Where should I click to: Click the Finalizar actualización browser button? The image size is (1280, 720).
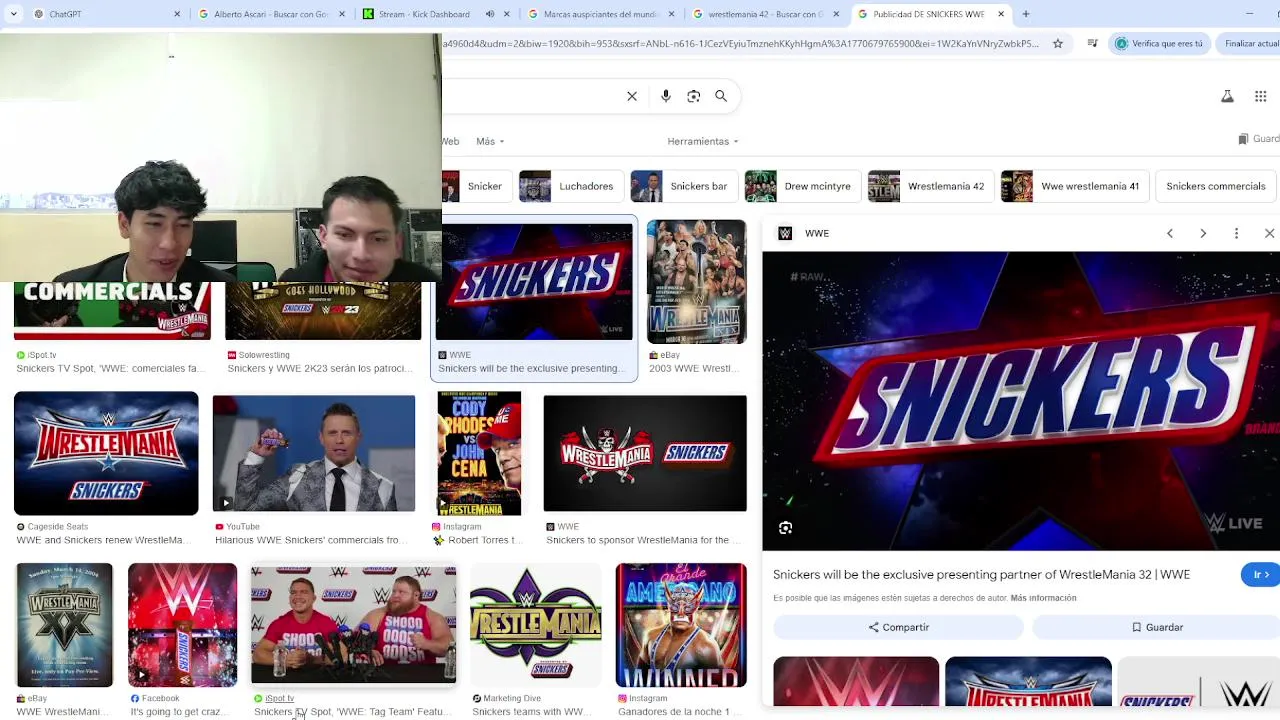[1248, 44]
